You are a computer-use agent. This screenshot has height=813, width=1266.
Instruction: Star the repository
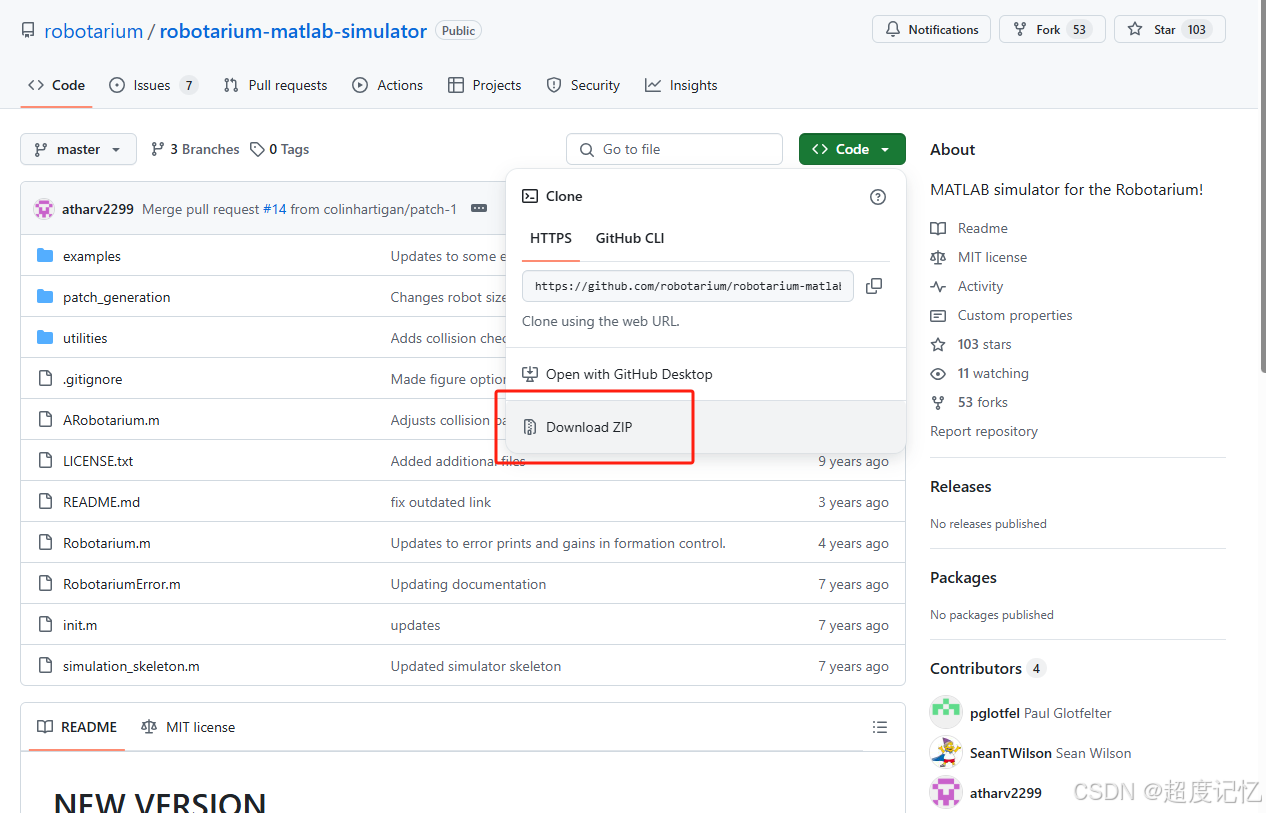coord(1170,29)
